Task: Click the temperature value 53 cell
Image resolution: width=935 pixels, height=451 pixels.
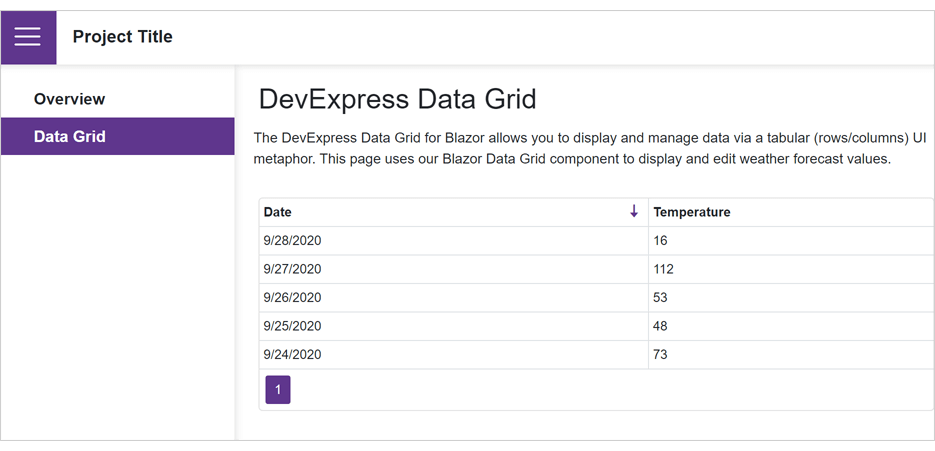Action: (x=660, y=298)
